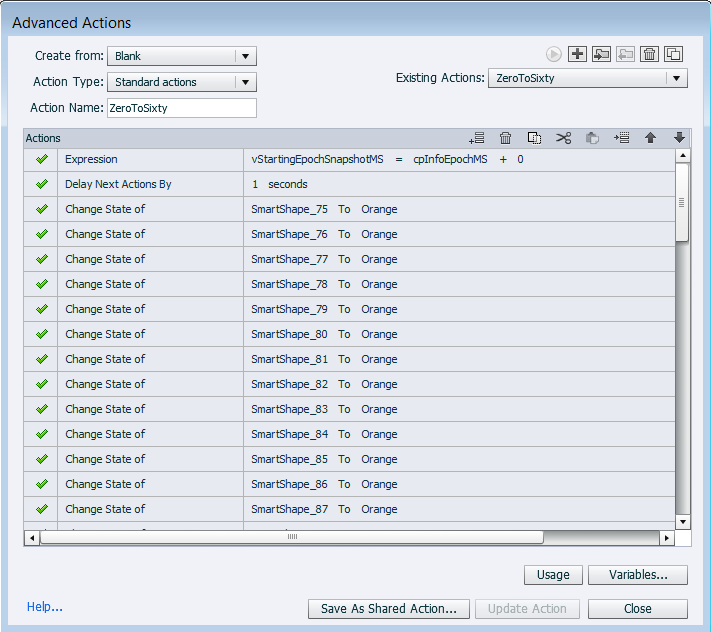Move the selected row down
Image resolution: width=711 pixels, height=632 pixels.
click(x=679, y=138)
